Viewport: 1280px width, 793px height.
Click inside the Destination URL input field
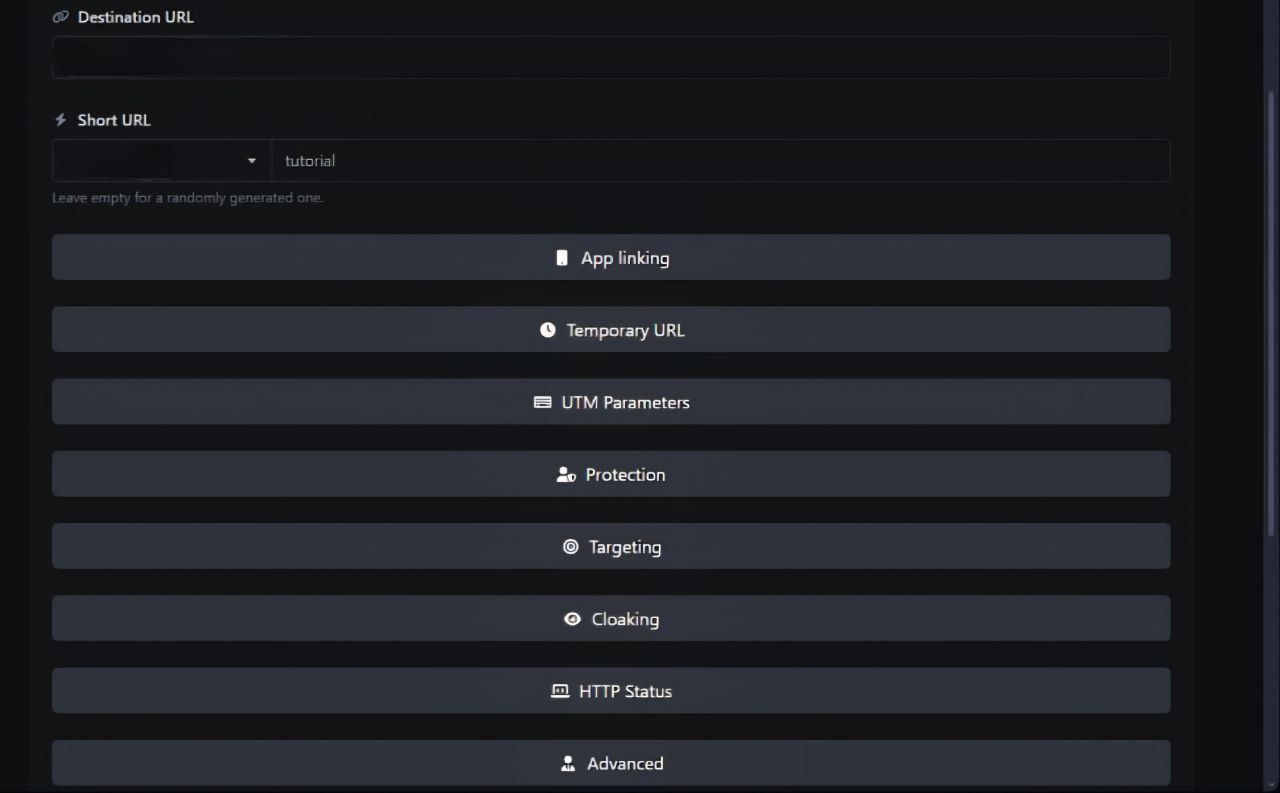click(x=610, y=57)
